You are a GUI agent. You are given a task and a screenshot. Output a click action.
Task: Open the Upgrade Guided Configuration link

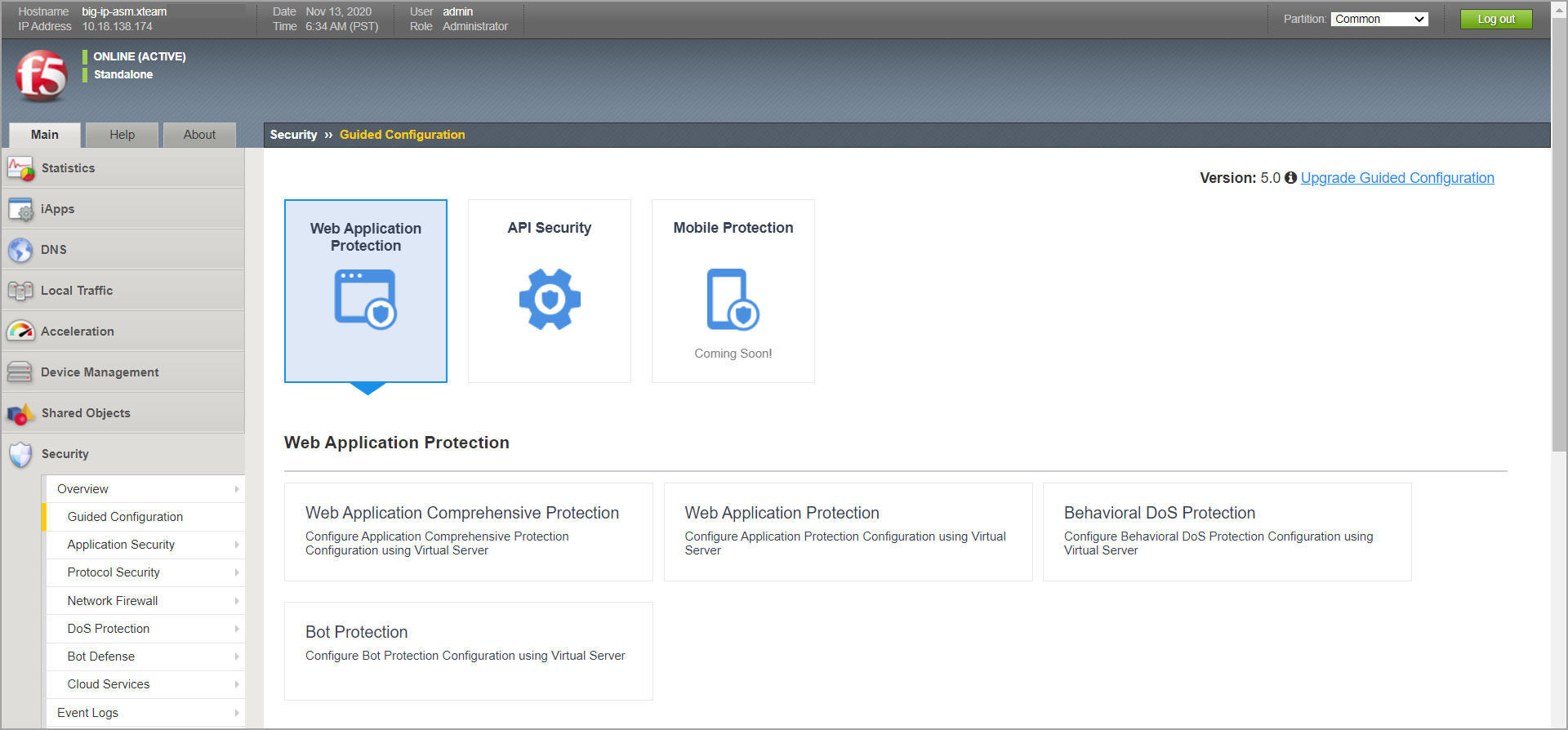[x=1396, y=178]
